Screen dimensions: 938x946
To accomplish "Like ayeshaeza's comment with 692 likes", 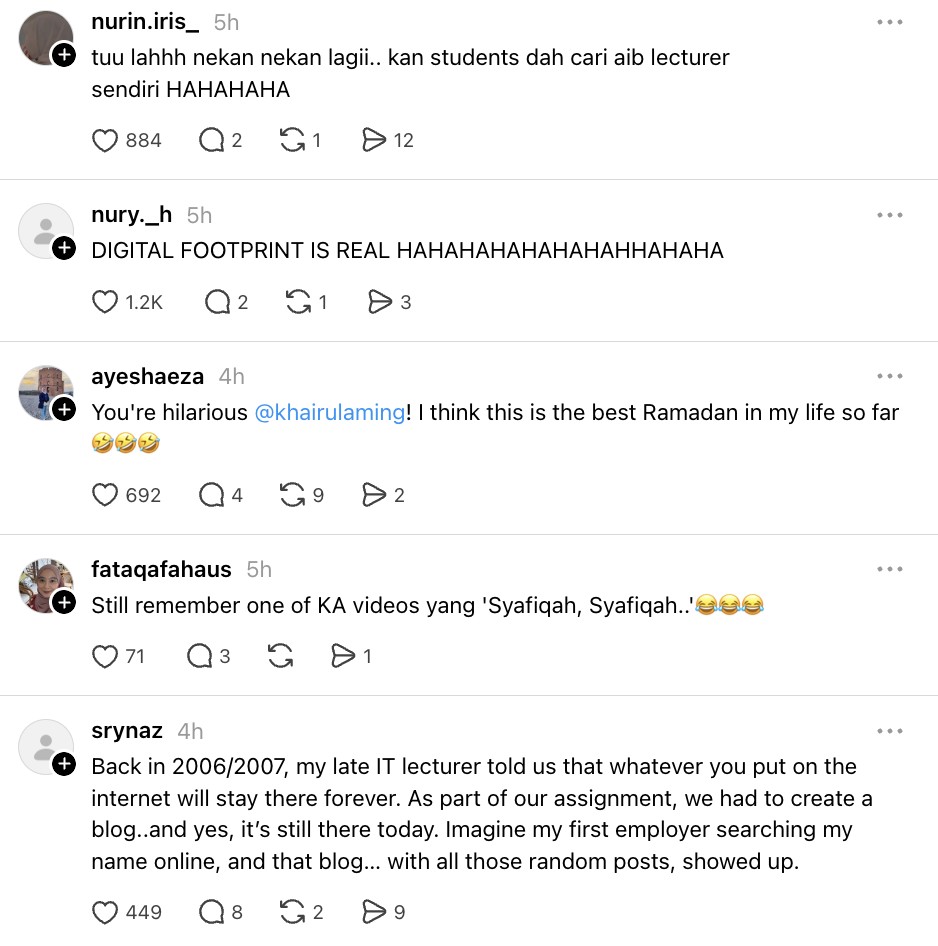I will (x=105, y=495).
